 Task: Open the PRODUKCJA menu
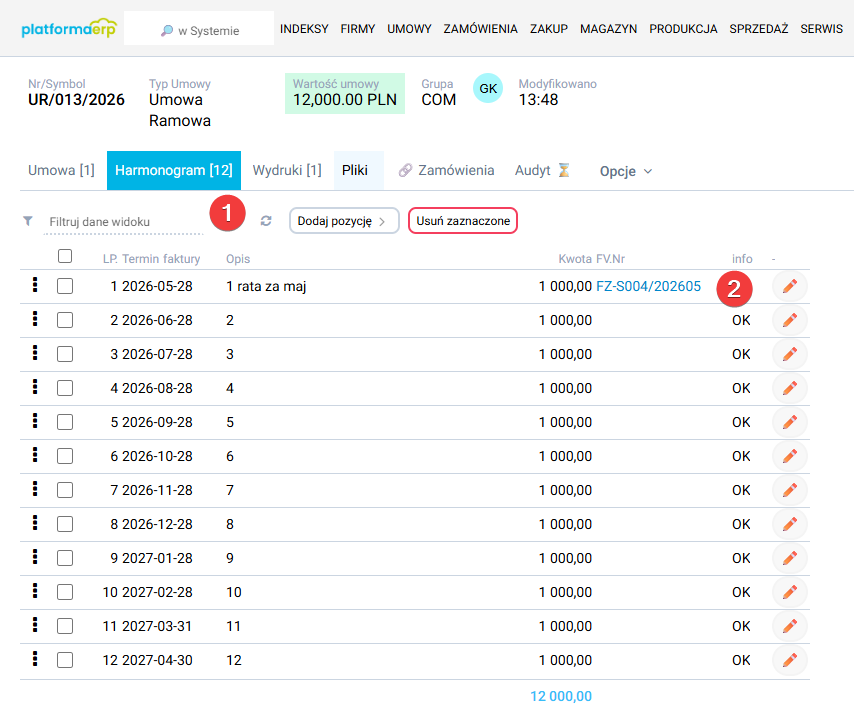[x=683, y=29]
